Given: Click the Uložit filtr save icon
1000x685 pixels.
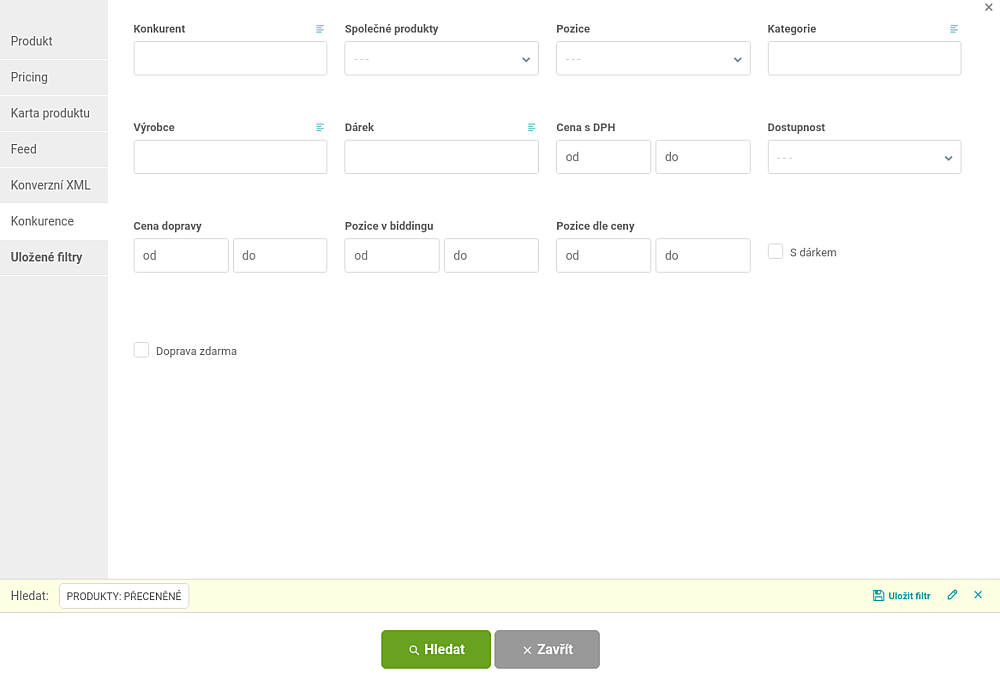Looking at the screenshot, I should coord(878,596).
